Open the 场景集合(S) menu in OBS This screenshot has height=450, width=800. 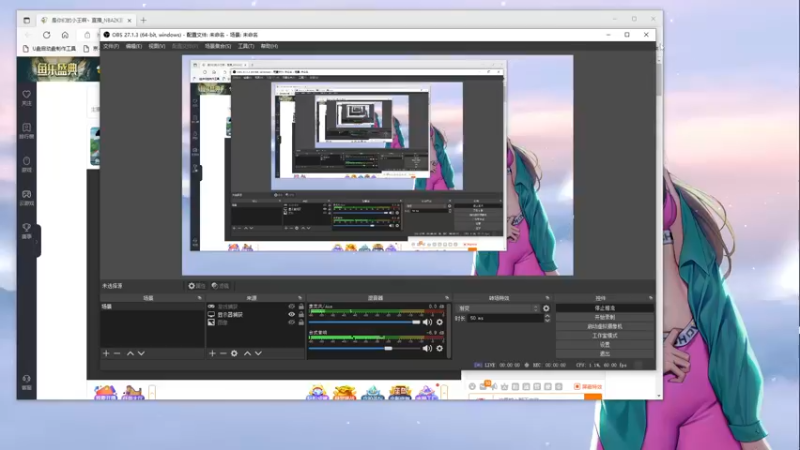coord(218,46)
